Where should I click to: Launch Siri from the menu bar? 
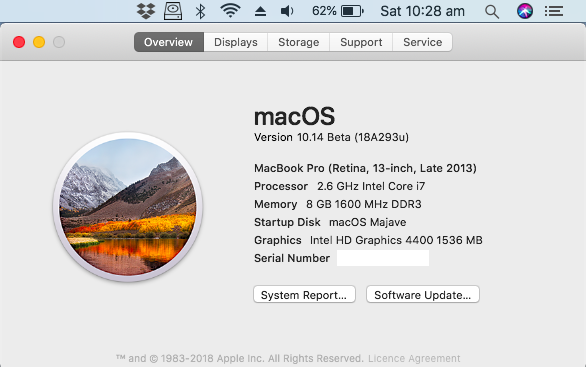pyautogui.click(x=525, y=11)
